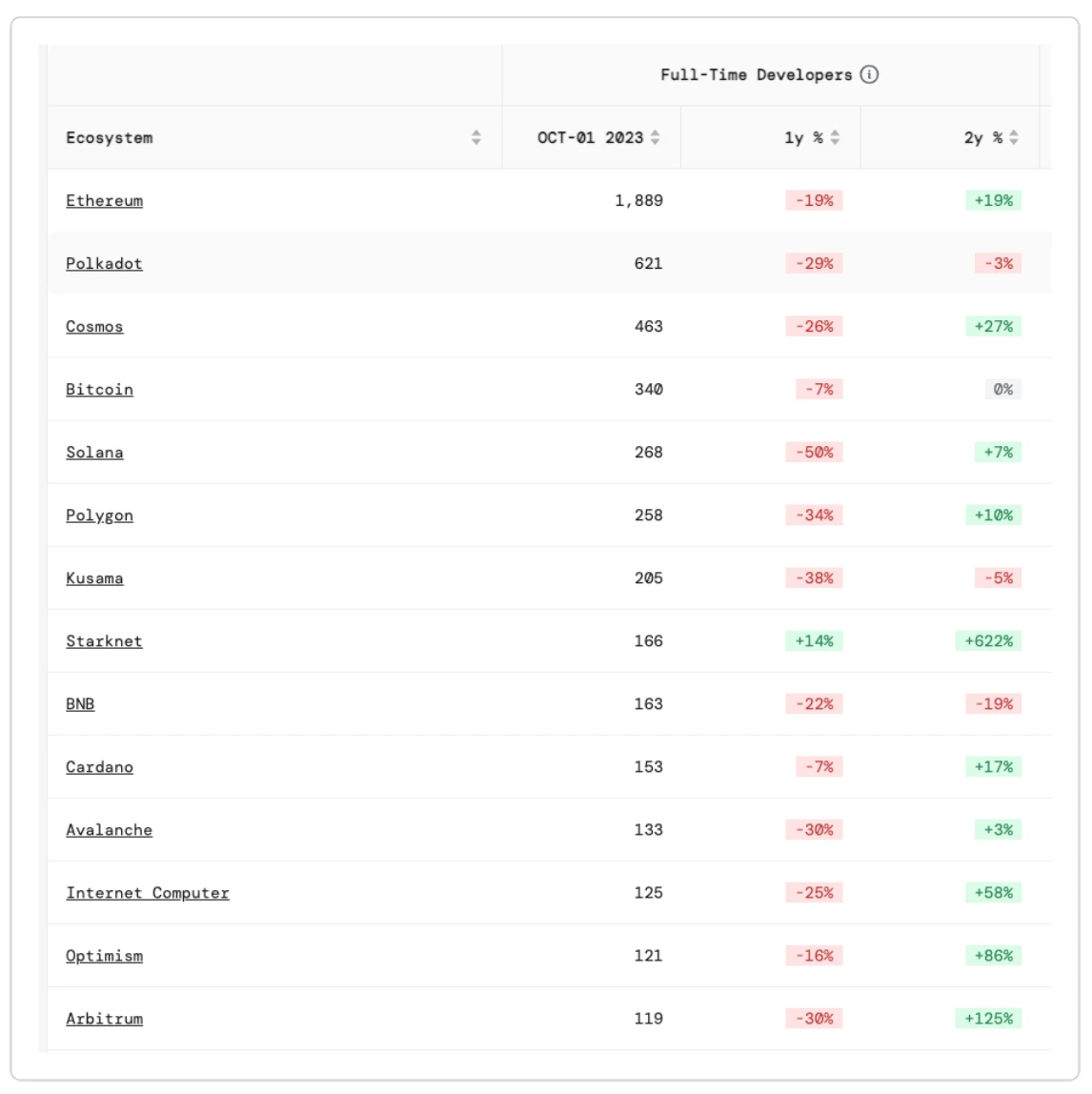This screenshot has width=1092, height=1094.
Task: Sort by 2y % column arrows
Action: (1014, 137)
